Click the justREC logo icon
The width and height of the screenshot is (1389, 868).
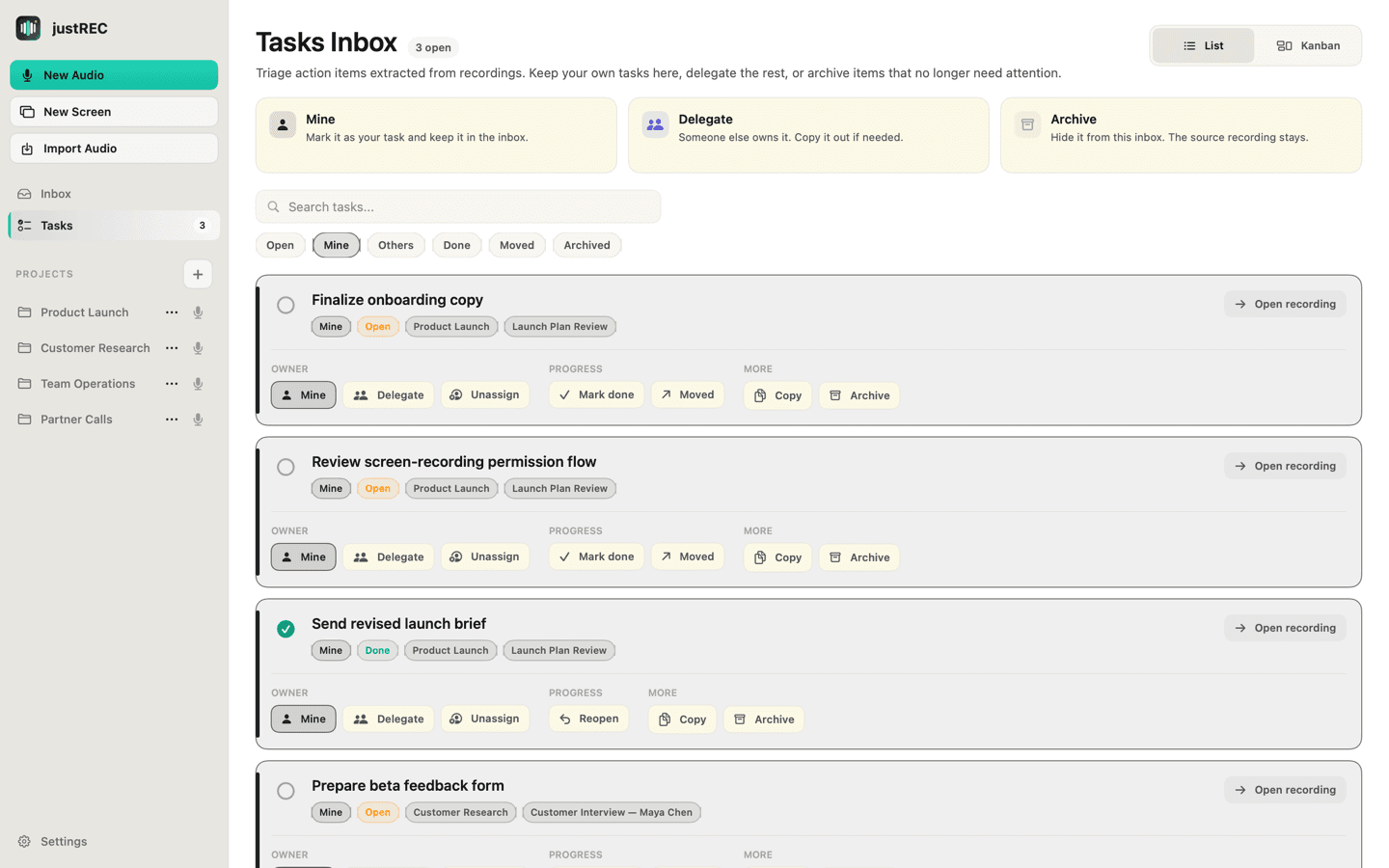coord(28,28)
